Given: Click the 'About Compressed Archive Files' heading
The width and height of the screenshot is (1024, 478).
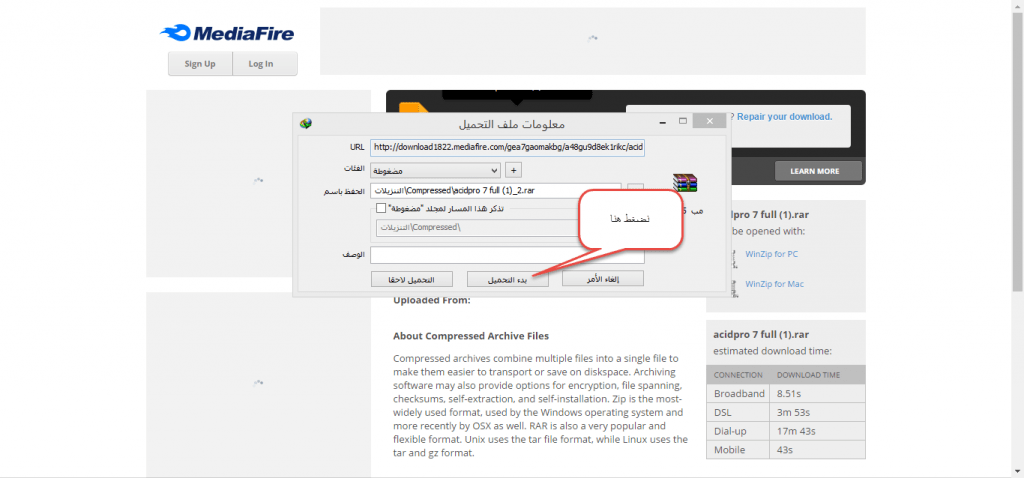Looking at the screenshot, I should pyautogui.click(x=471, y=336).
